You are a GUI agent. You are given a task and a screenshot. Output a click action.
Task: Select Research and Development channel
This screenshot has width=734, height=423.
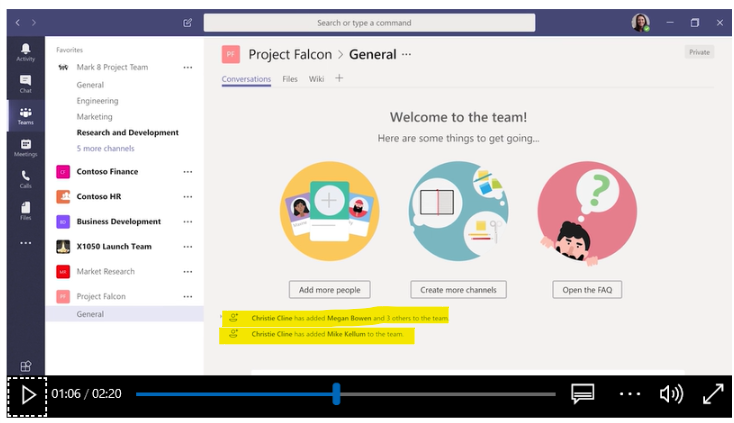pyautogui.click(x=127, y=132)
